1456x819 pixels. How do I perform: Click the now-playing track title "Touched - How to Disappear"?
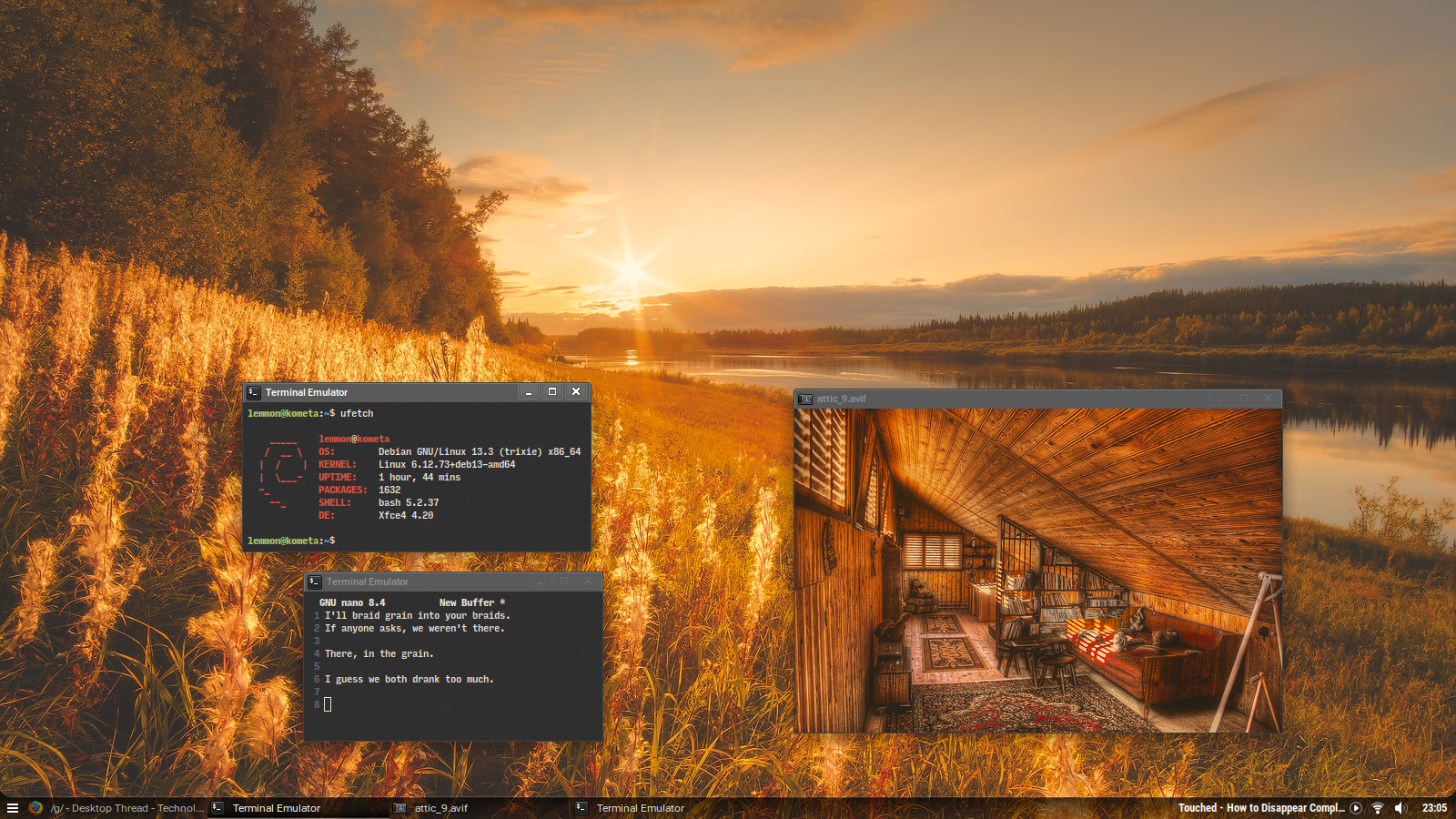pos(1261,808)
